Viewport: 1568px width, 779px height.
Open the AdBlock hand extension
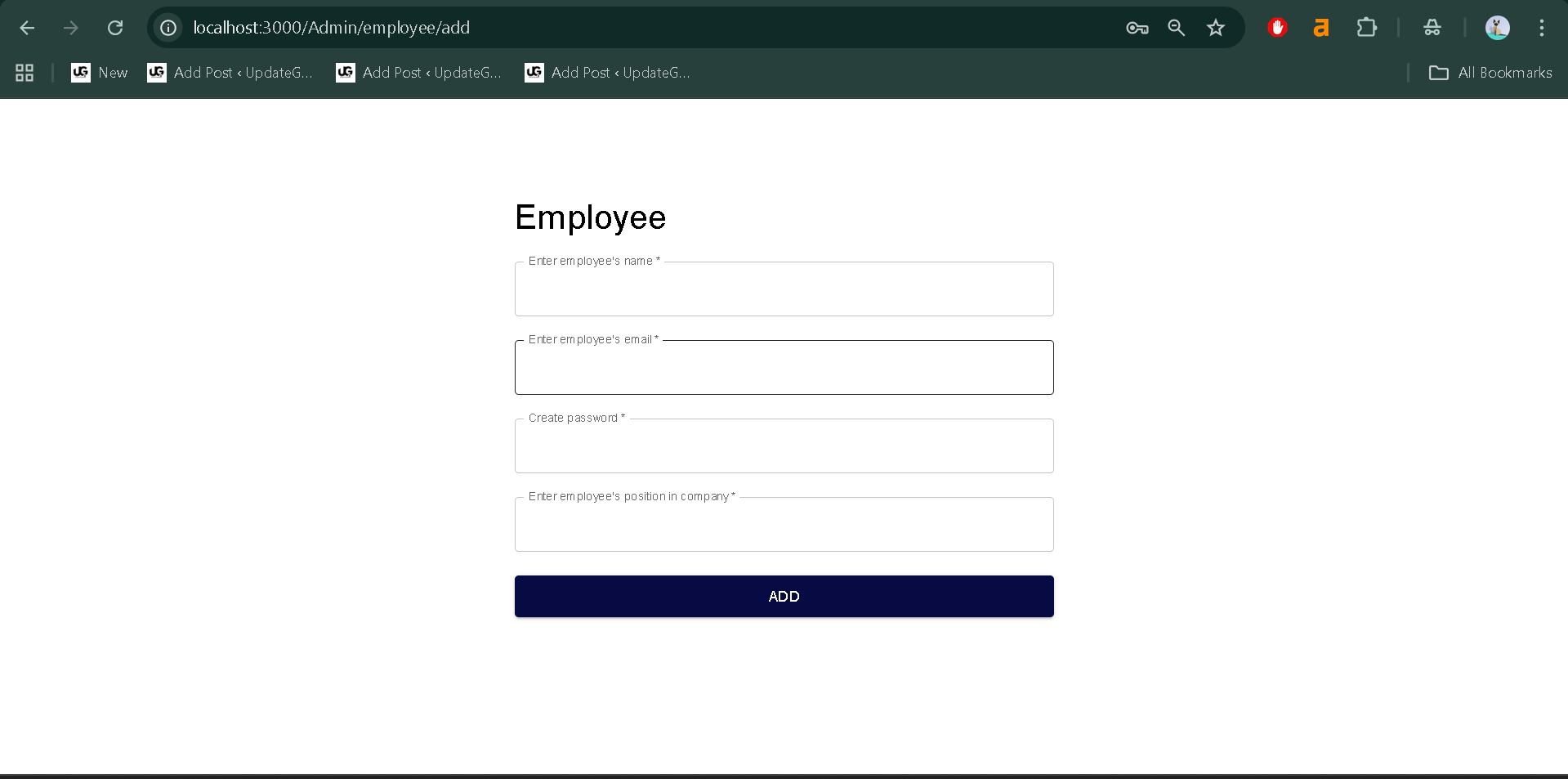pos(1277,27)
